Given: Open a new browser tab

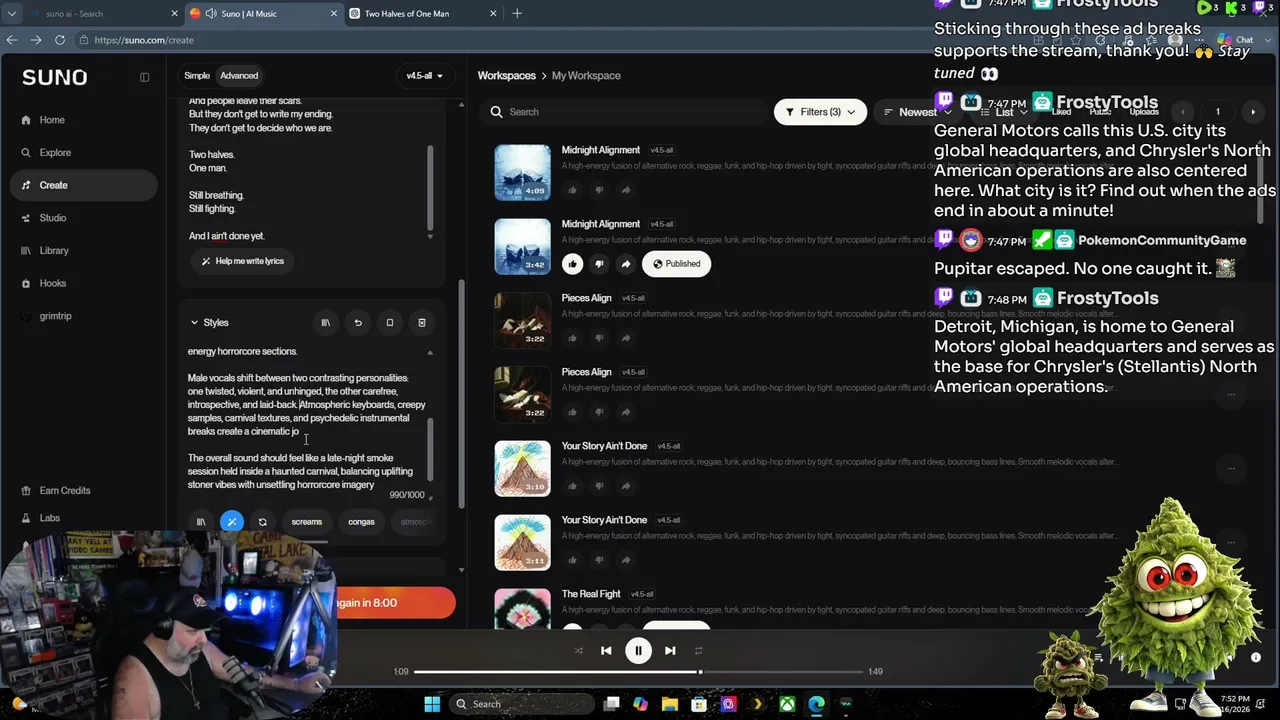Looking at the screenshot, I should 517,14.
